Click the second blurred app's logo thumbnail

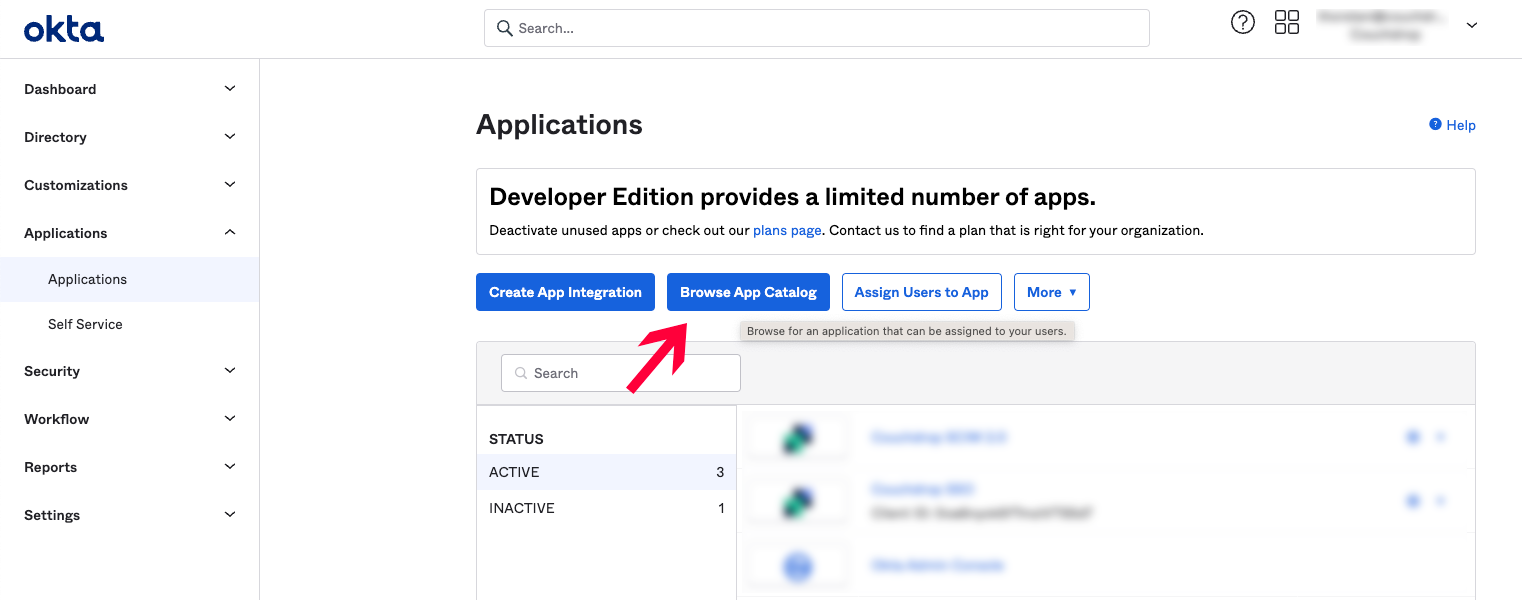pyautogui.click(x=798, y=501)
